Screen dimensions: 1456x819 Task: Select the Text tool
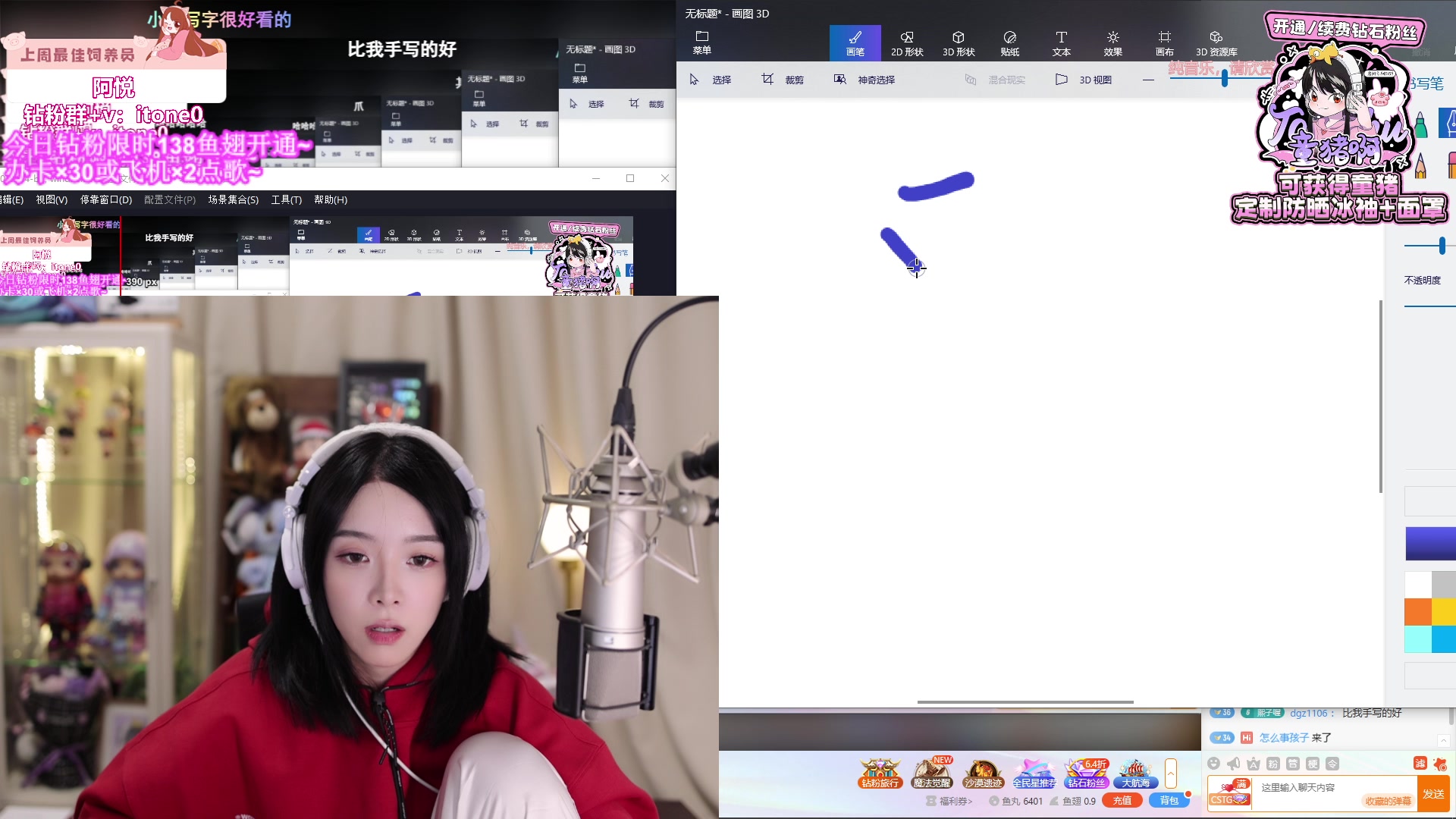1061,43
